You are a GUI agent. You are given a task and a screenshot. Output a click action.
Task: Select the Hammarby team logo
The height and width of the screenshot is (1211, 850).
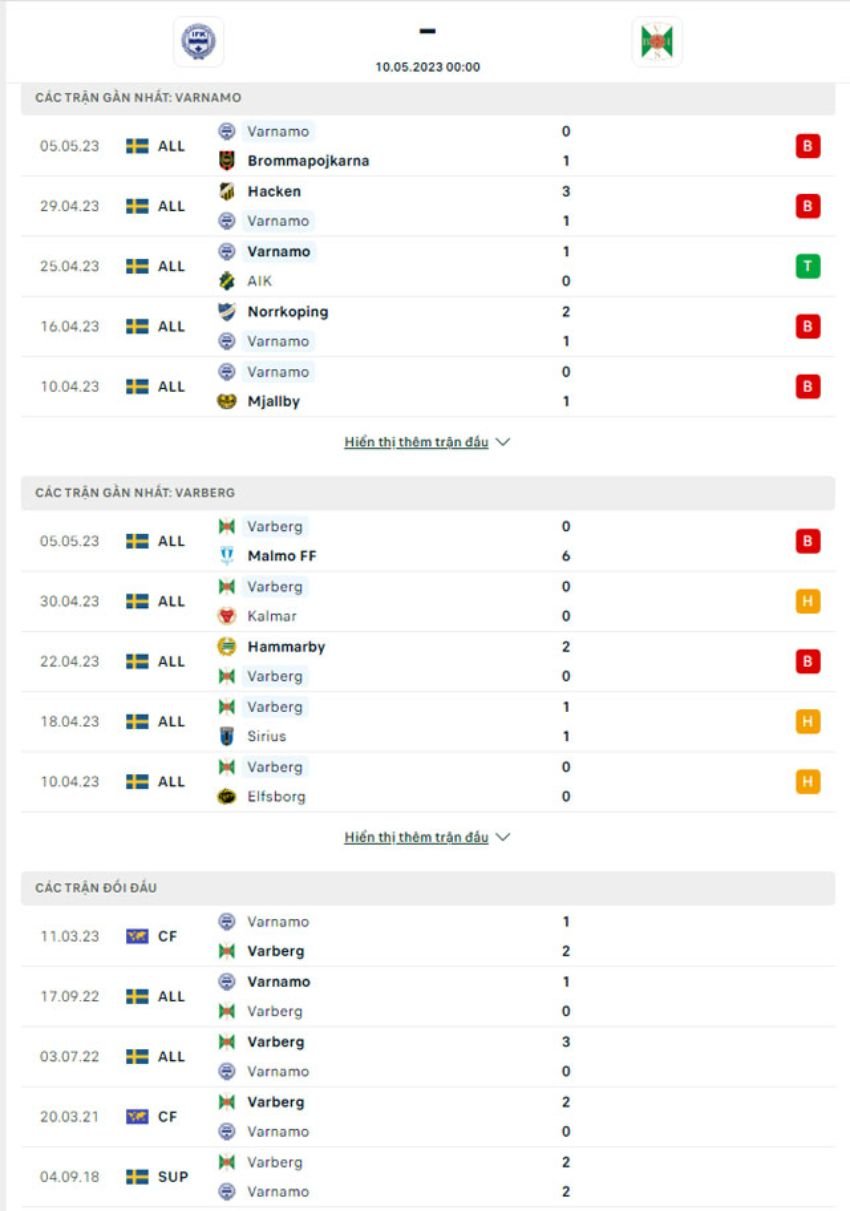227,646
